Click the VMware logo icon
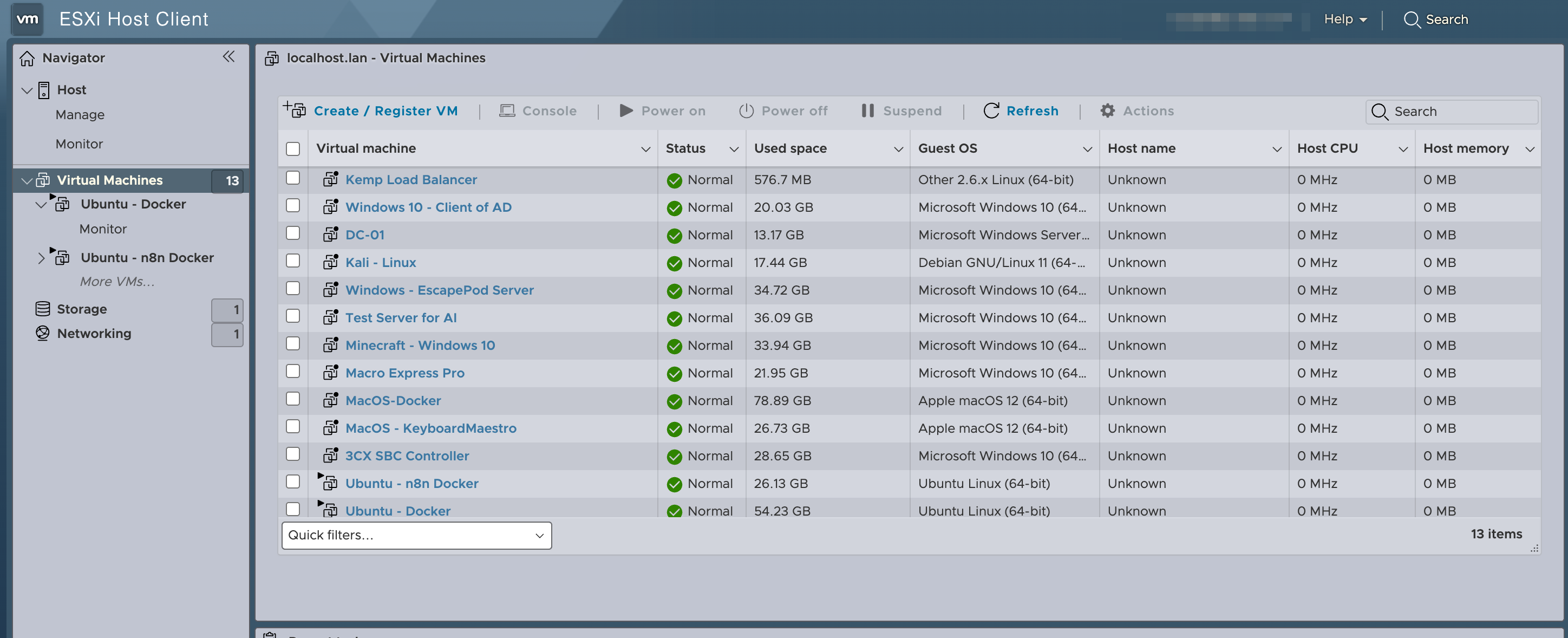 26,19
